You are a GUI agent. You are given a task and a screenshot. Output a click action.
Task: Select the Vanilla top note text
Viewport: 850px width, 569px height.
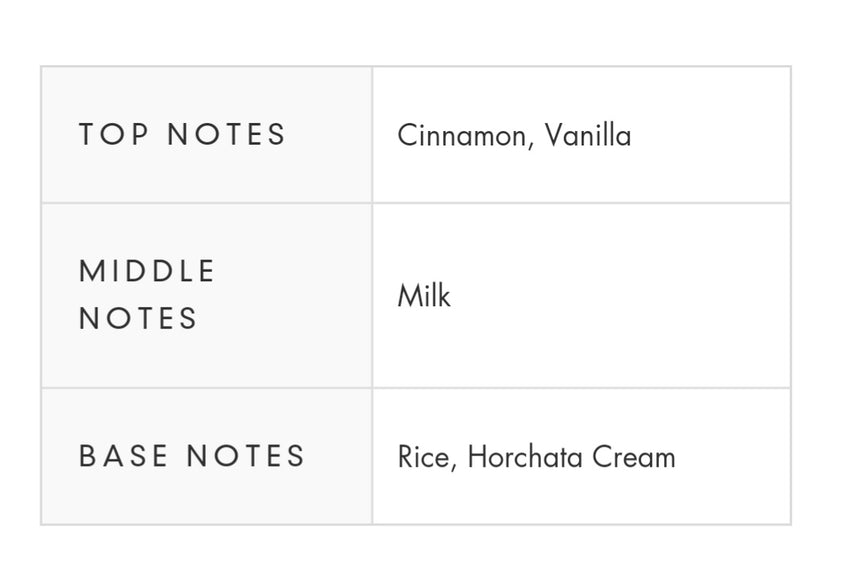pyautogui.click(x=588, y=135)
